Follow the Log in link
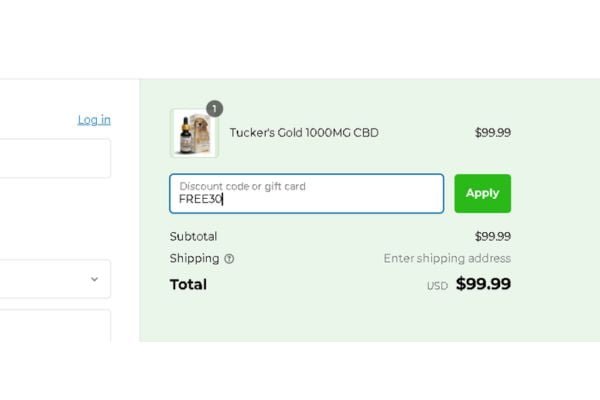The height and width of the screenshot is (400, 600). pyautogui.click(x=94, y=120)
